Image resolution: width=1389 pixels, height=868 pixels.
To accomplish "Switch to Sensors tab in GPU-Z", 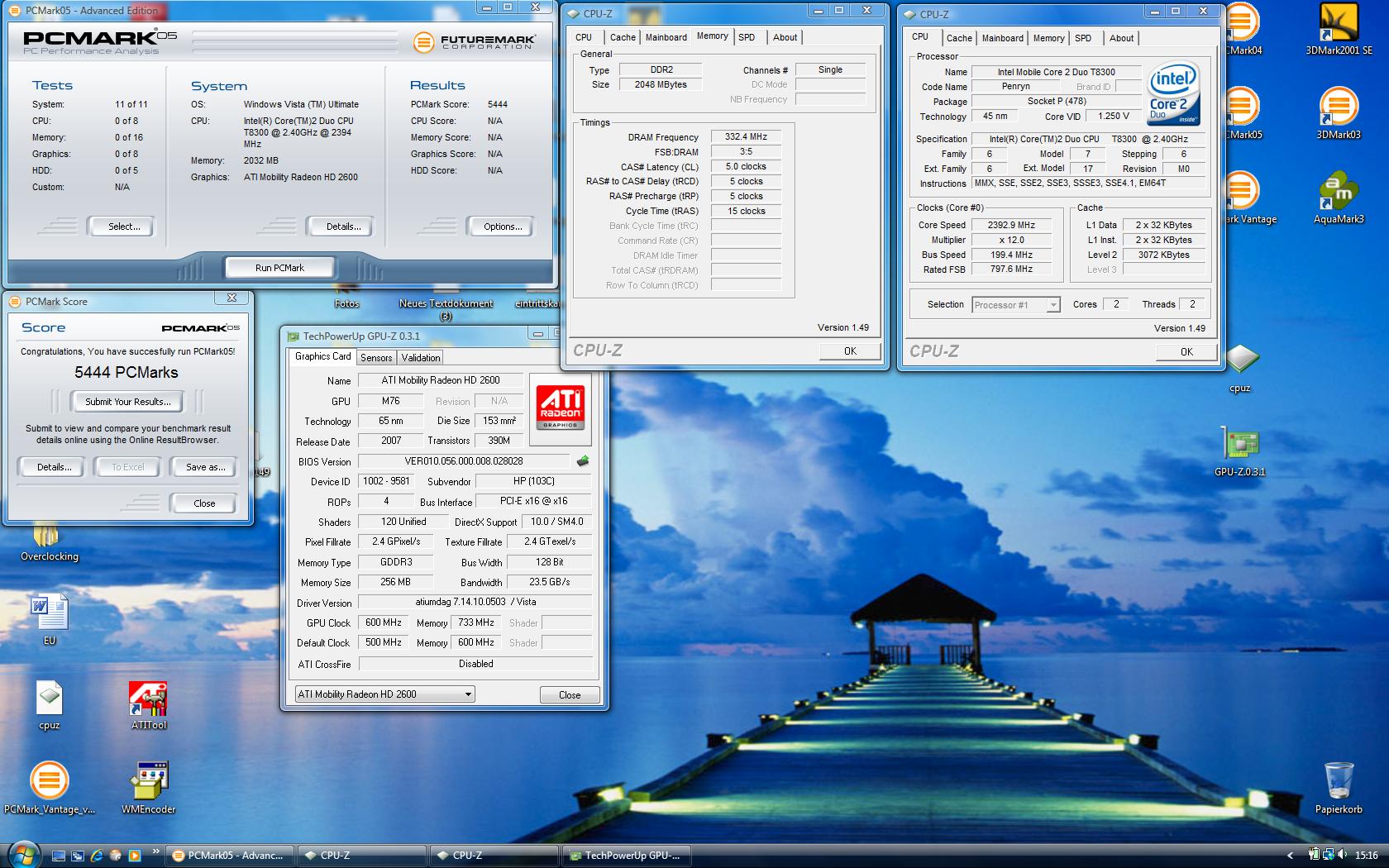I will (x=376, y=358).
